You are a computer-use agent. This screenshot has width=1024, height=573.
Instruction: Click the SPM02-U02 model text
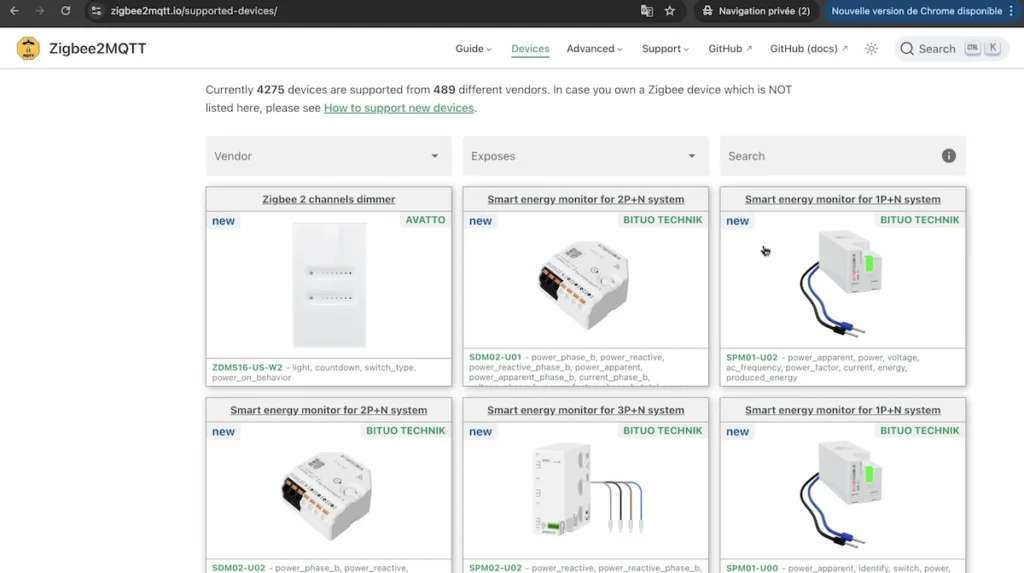[x=495, y=568]
